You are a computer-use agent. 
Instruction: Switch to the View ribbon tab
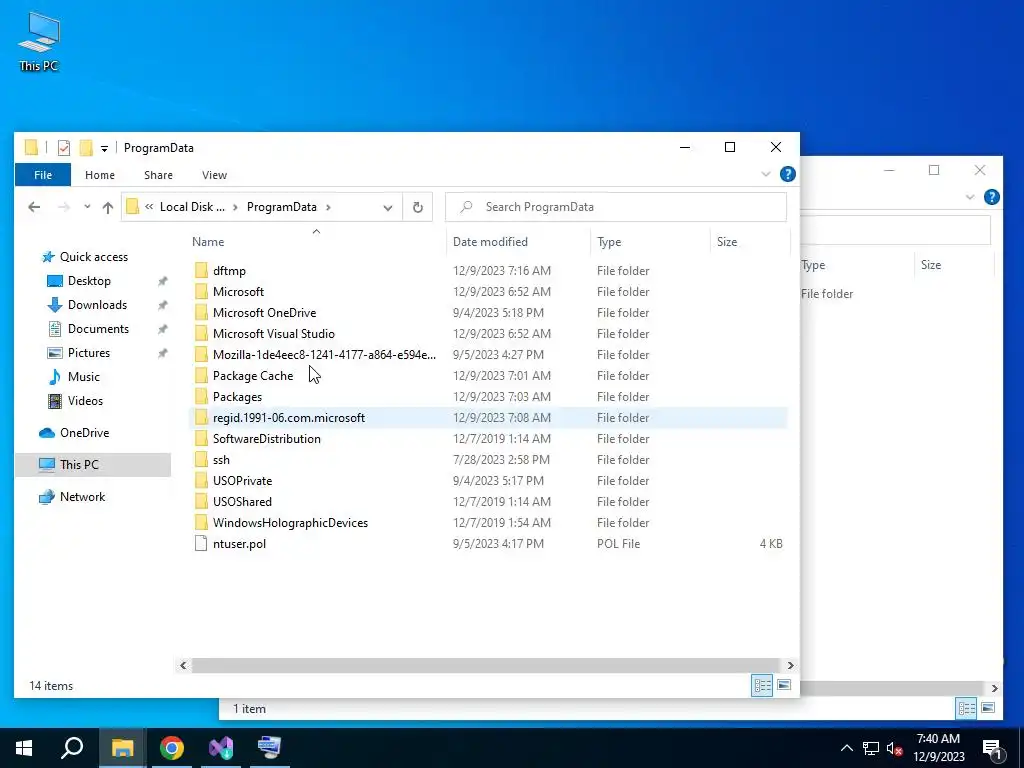click(214, 175)
